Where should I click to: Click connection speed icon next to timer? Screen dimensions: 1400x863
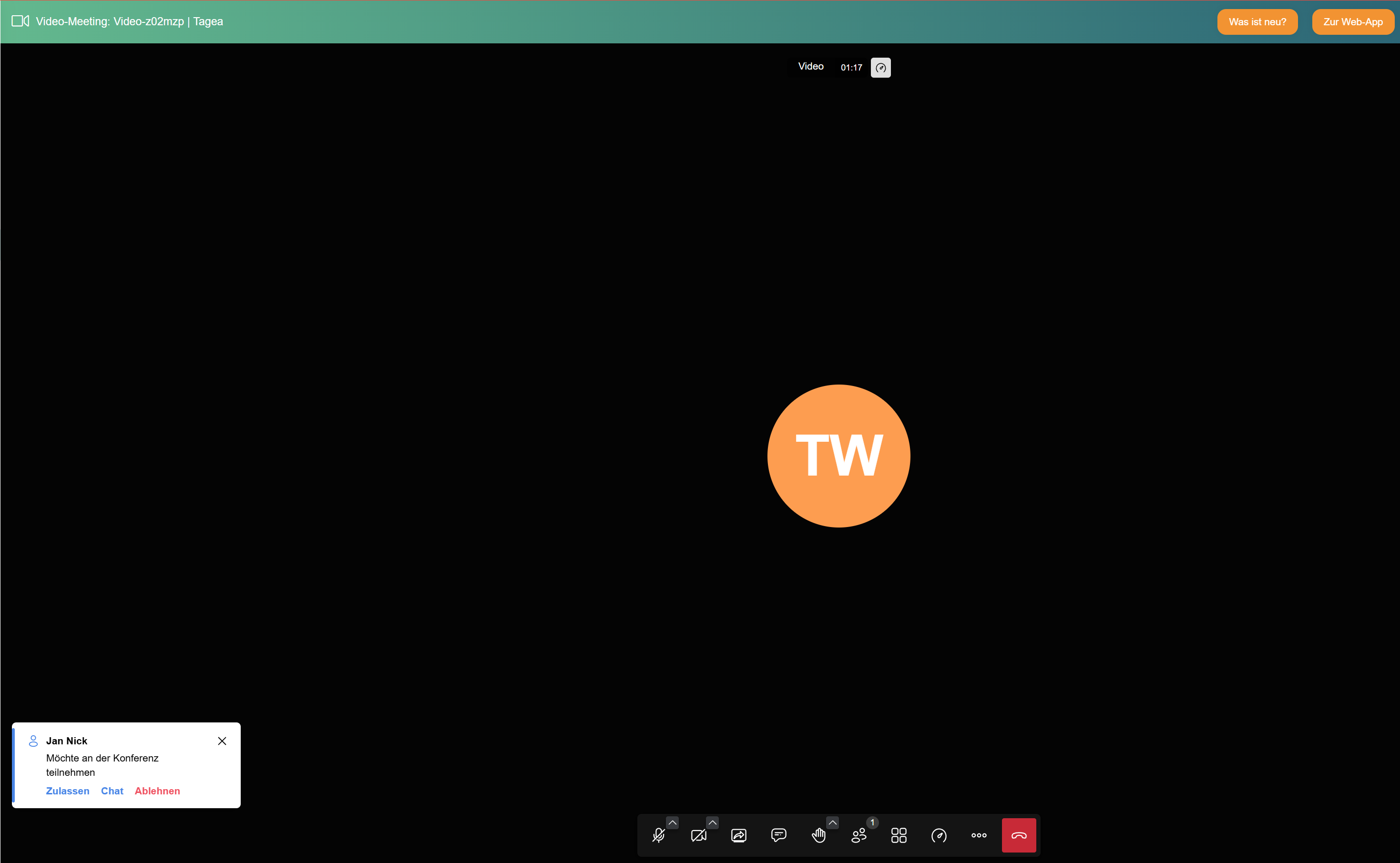click(x=880, y=68)
